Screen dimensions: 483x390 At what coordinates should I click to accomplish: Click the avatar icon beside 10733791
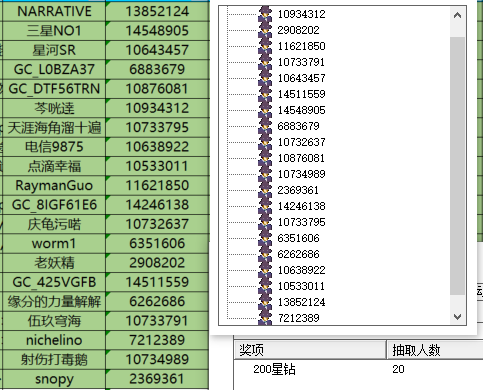(265, 62)
